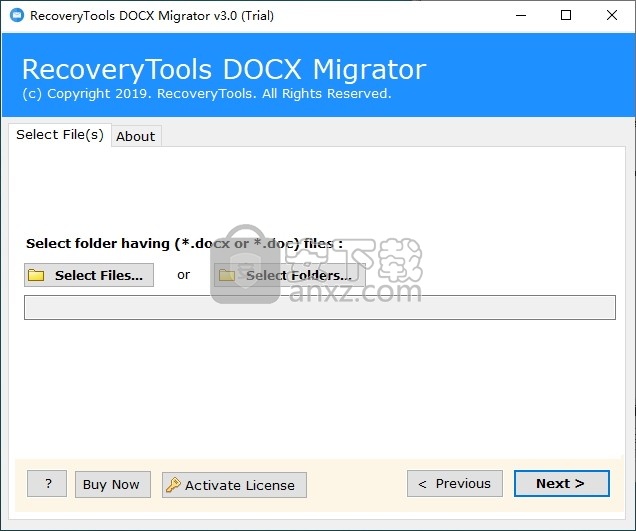Open help with the ? button
Screen dimensions: 636x531
tap(47, 484)
